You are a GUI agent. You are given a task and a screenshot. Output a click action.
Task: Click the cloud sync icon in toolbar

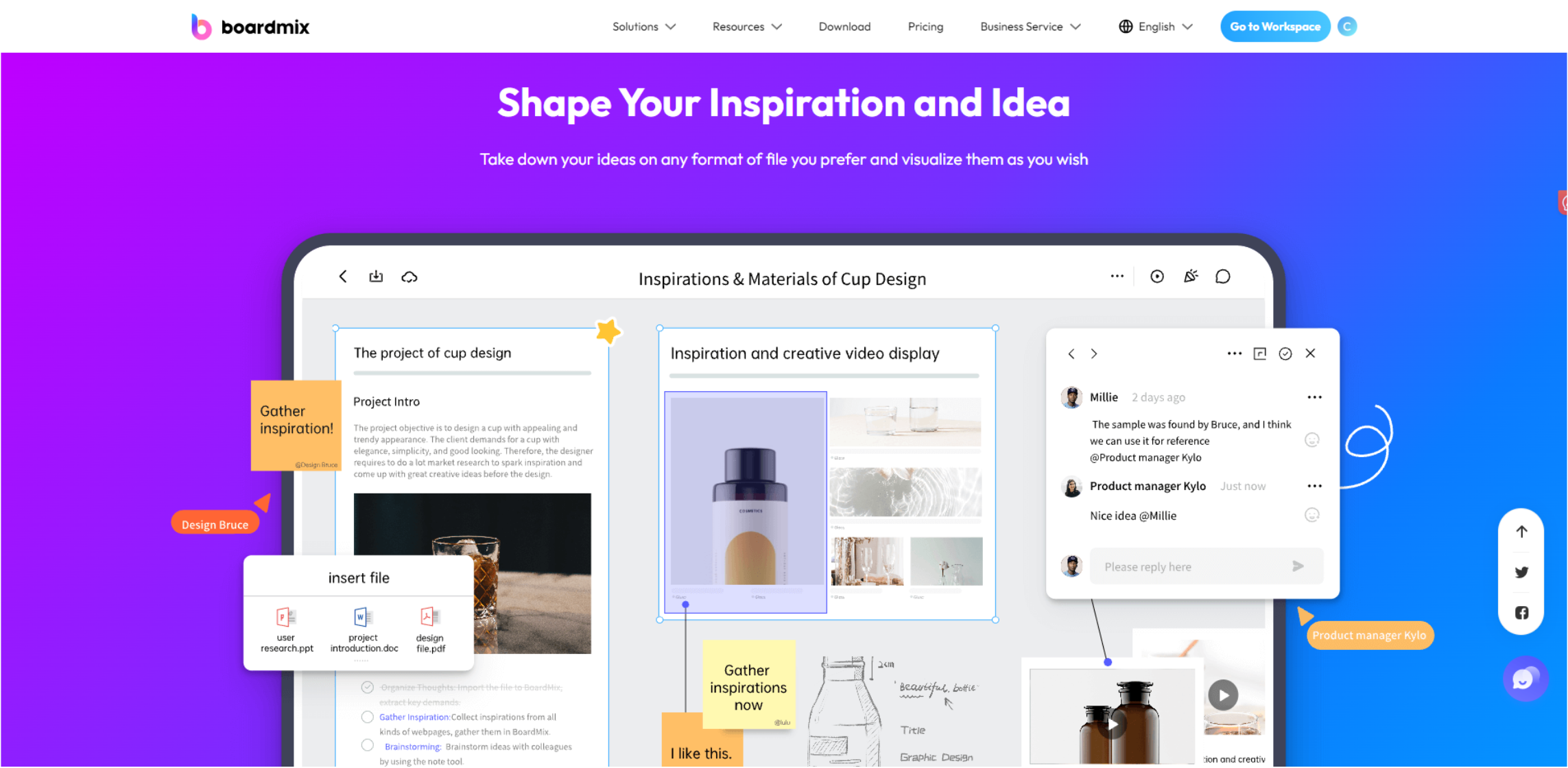pyautogui.click(x=409, y=277)
